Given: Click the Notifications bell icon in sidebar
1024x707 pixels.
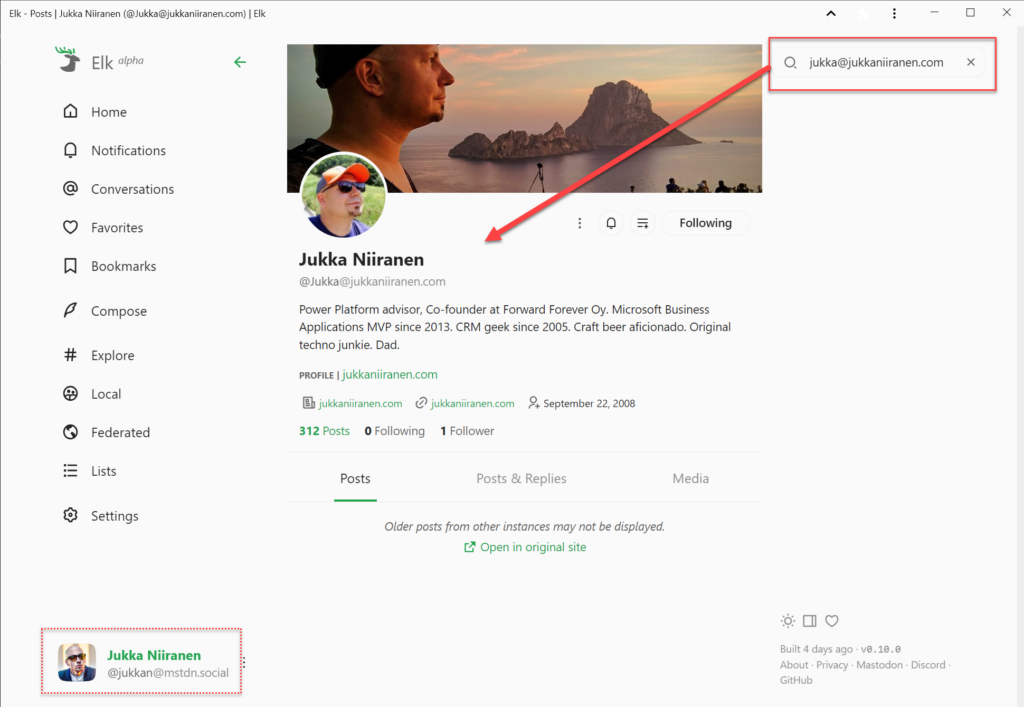Looking at the screenshot, I should 71,150.
